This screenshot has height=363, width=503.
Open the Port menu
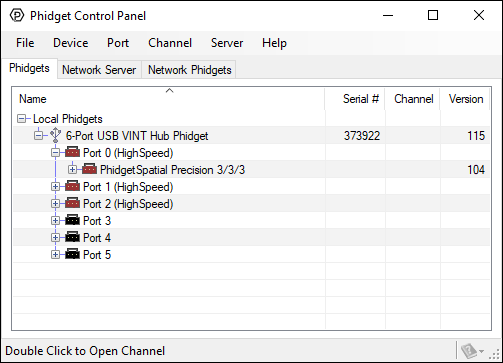coord(118,43)
